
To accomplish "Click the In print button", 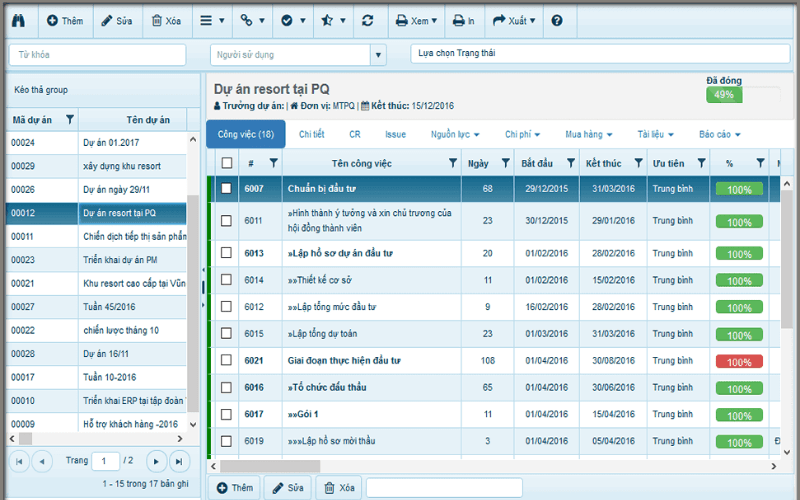I will (x=463, y=20).
